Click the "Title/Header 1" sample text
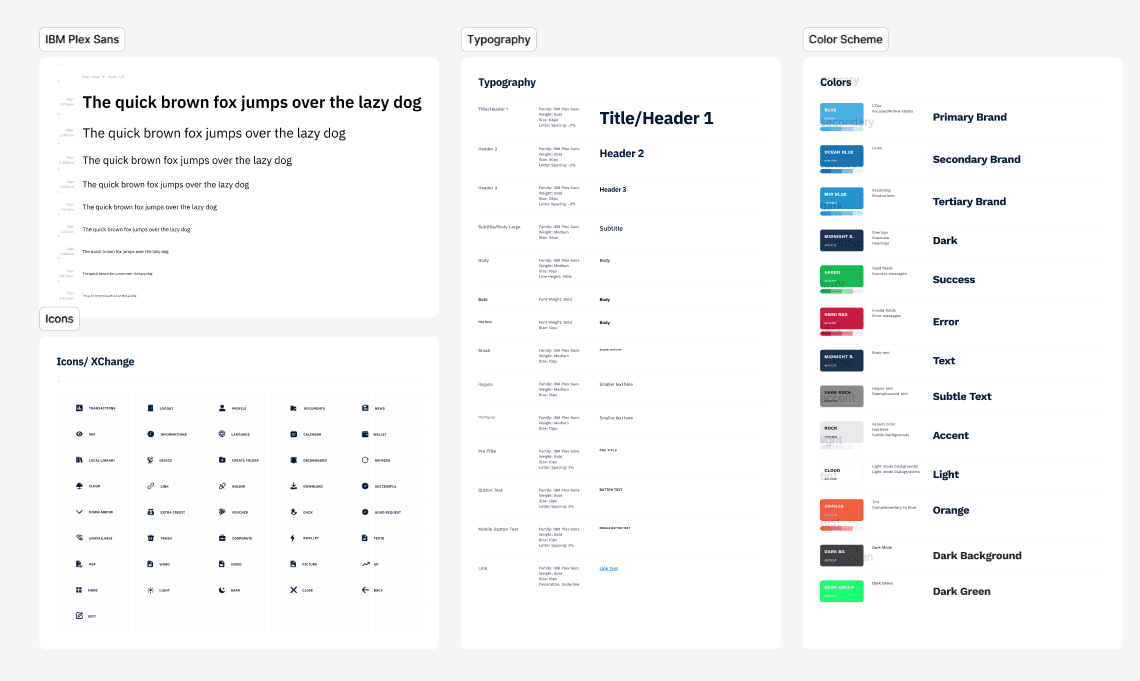The image size is (1140, 681). point(657,118)
